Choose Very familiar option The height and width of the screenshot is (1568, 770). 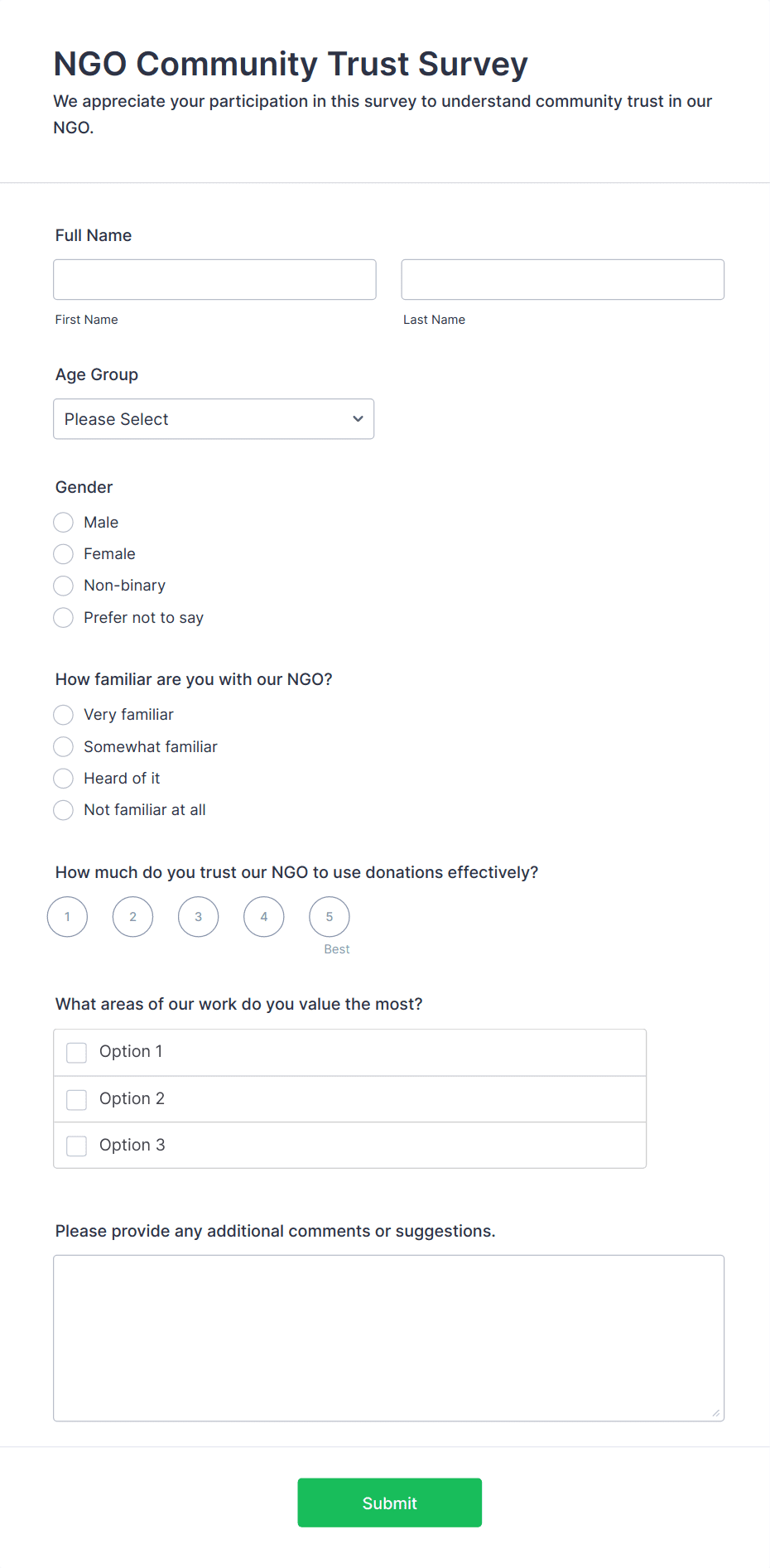64,715
